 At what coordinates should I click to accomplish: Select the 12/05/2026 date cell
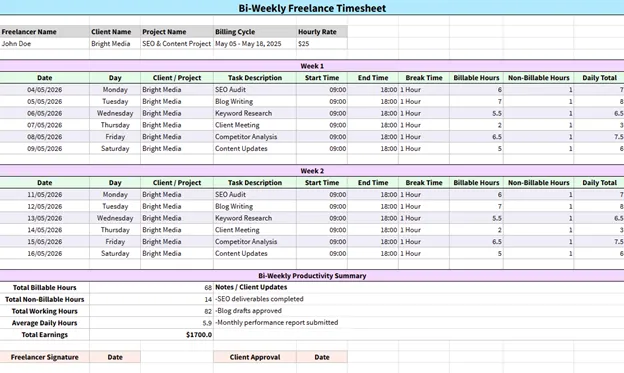45,206
